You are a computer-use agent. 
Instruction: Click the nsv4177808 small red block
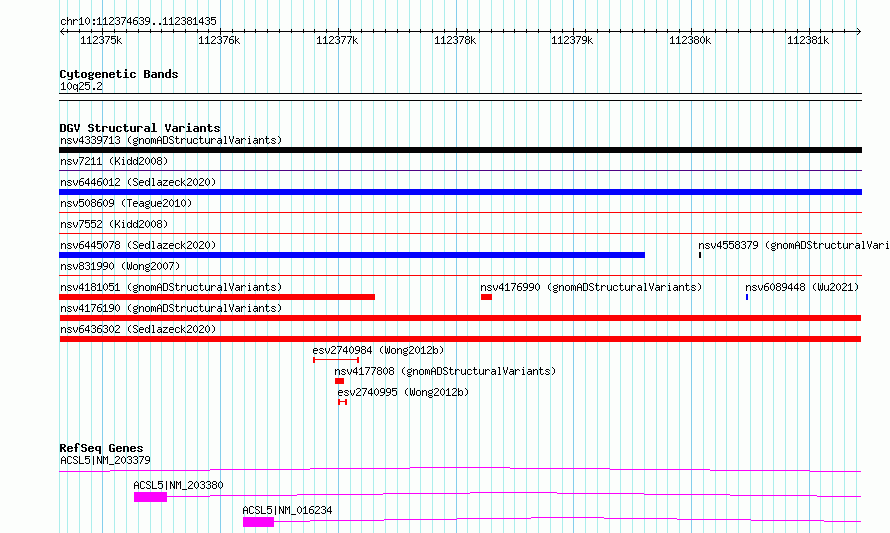(x=339, y=381)
